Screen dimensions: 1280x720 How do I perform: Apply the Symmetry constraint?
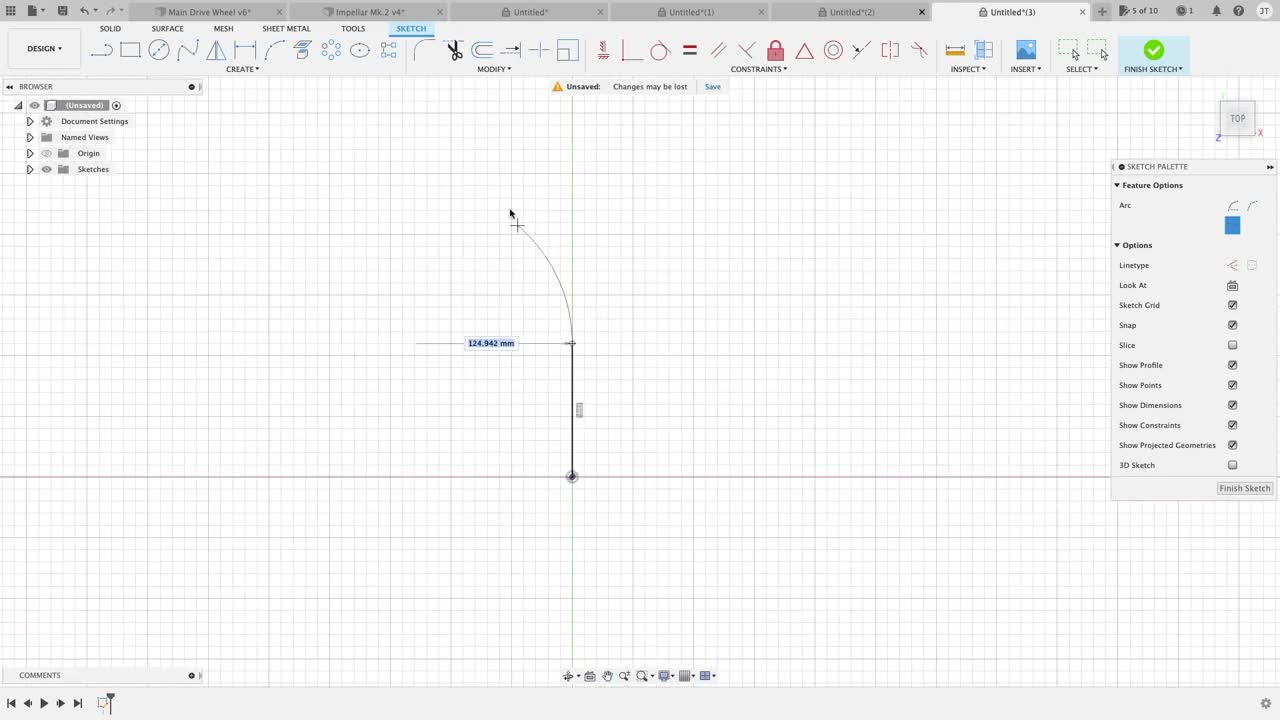[x=890, y=50]
